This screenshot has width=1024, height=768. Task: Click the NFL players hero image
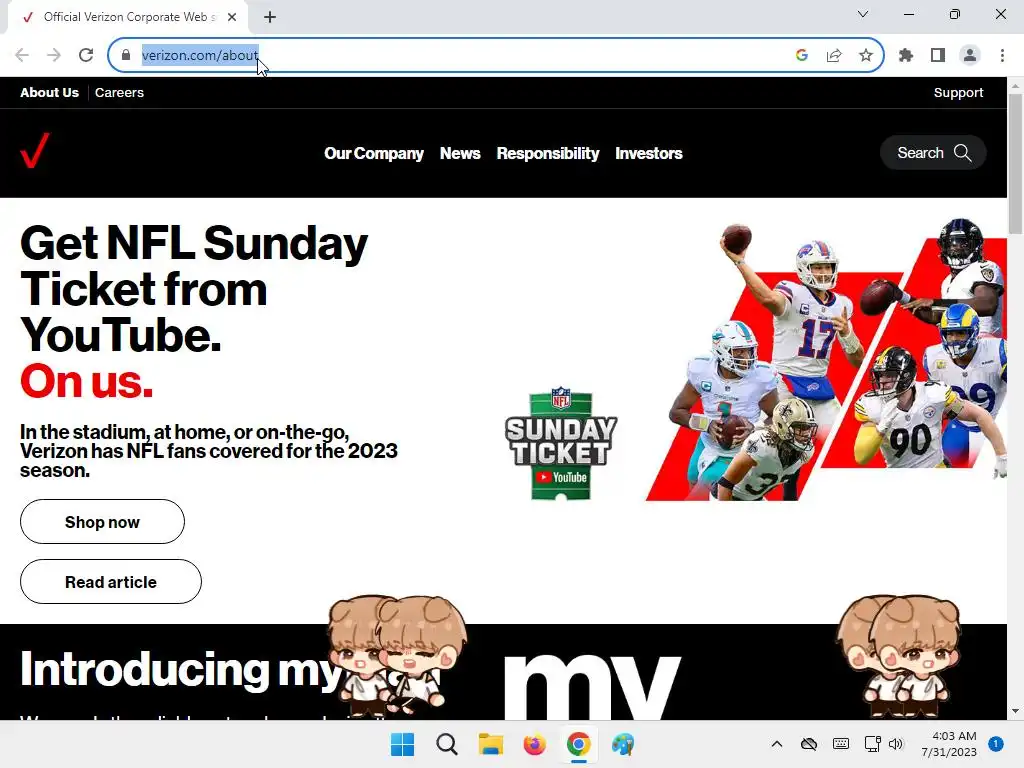(827, 360)
